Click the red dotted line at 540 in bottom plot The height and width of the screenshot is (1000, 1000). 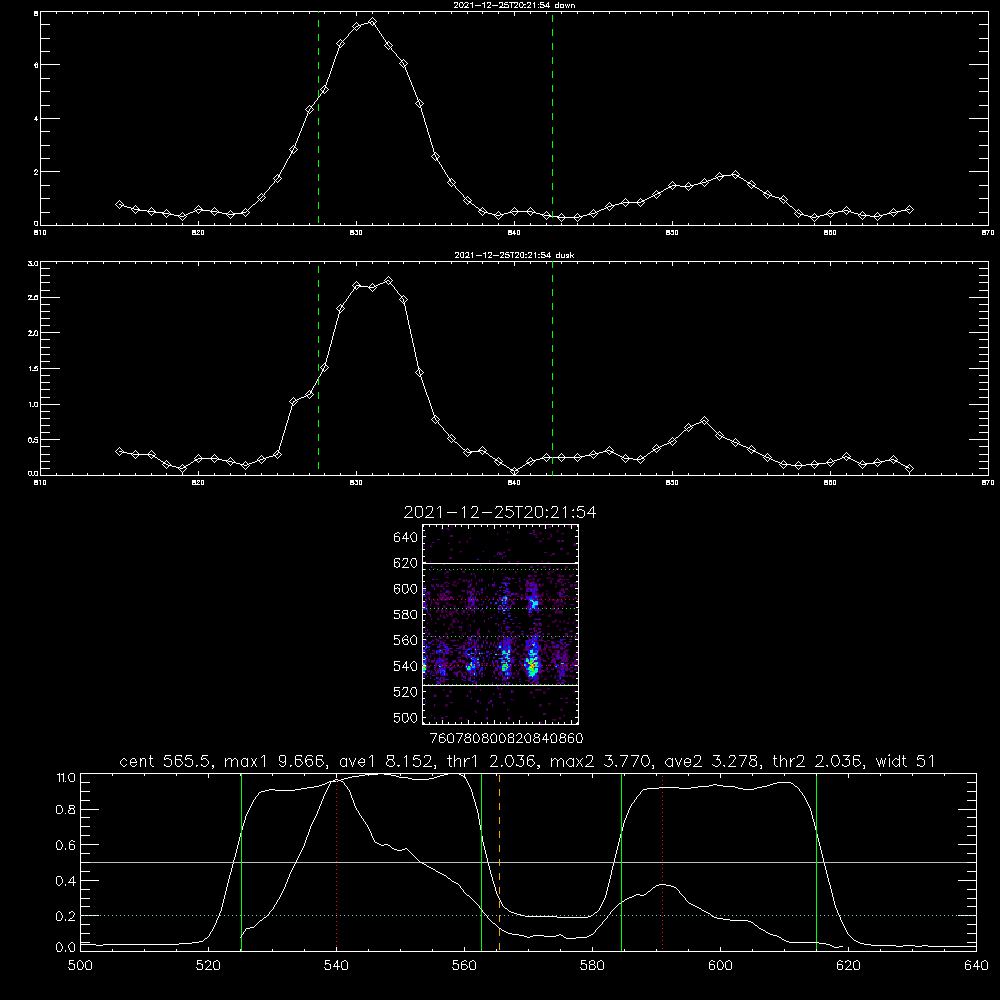pos(337,864)
